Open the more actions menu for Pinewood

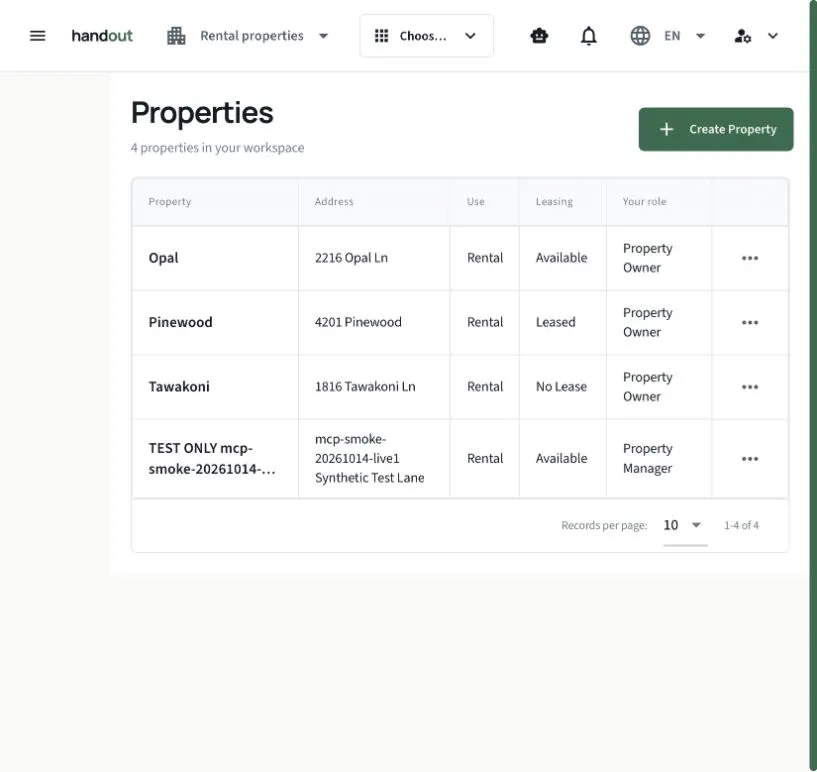[750, 322]
